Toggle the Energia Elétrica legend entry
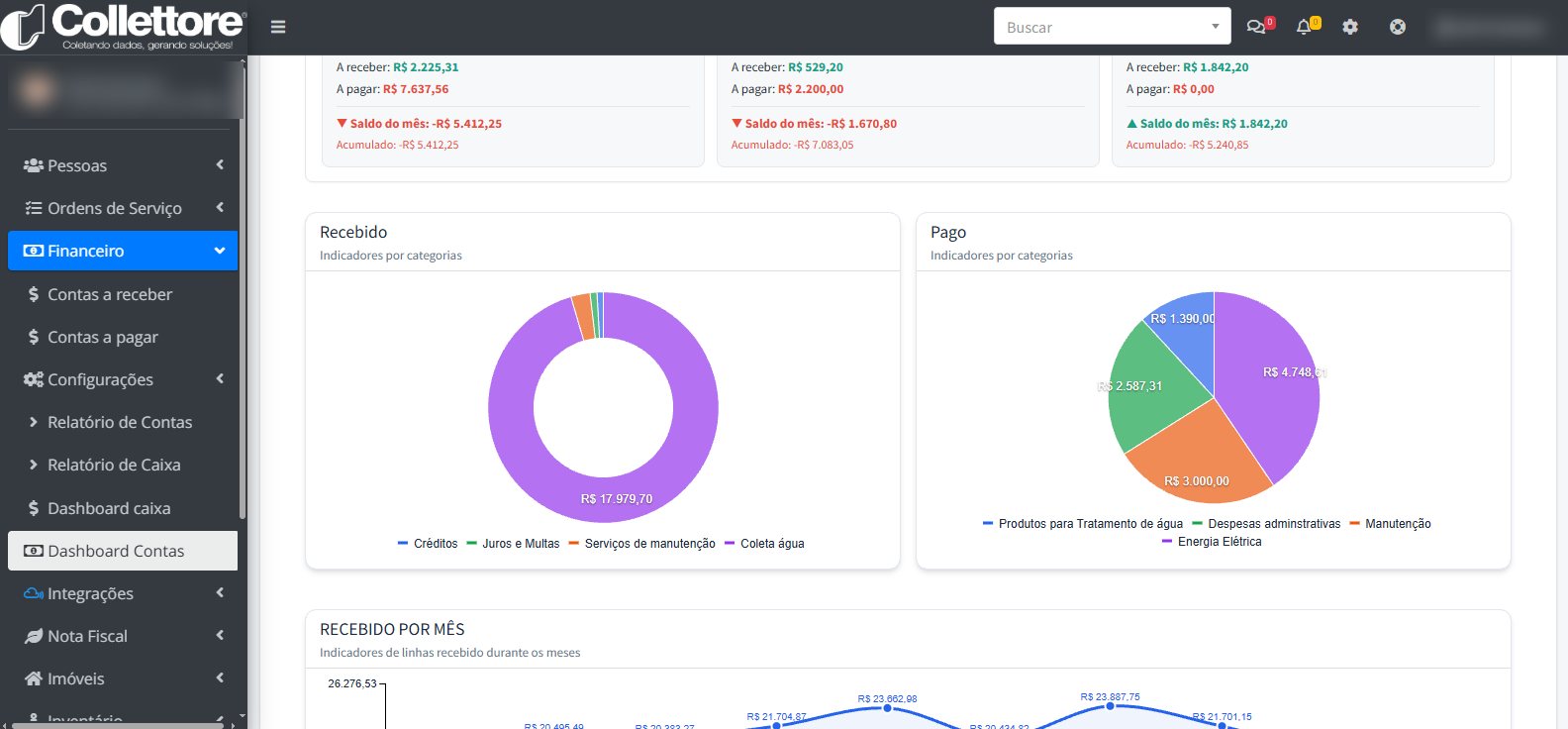 pos(1212,542)
